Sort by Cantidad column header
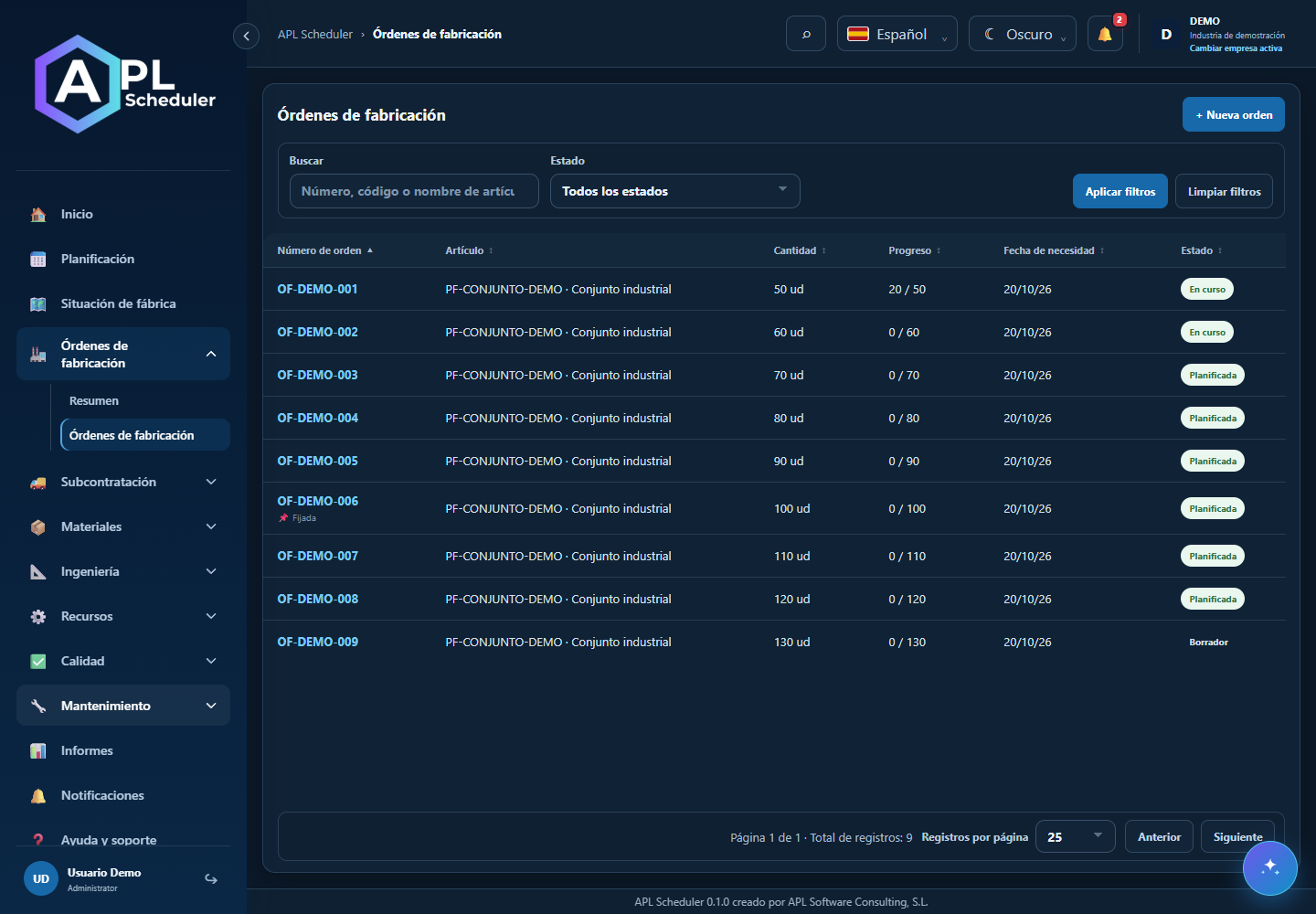Viewport: 1316px width, 914px height. [x=800, y=250]
